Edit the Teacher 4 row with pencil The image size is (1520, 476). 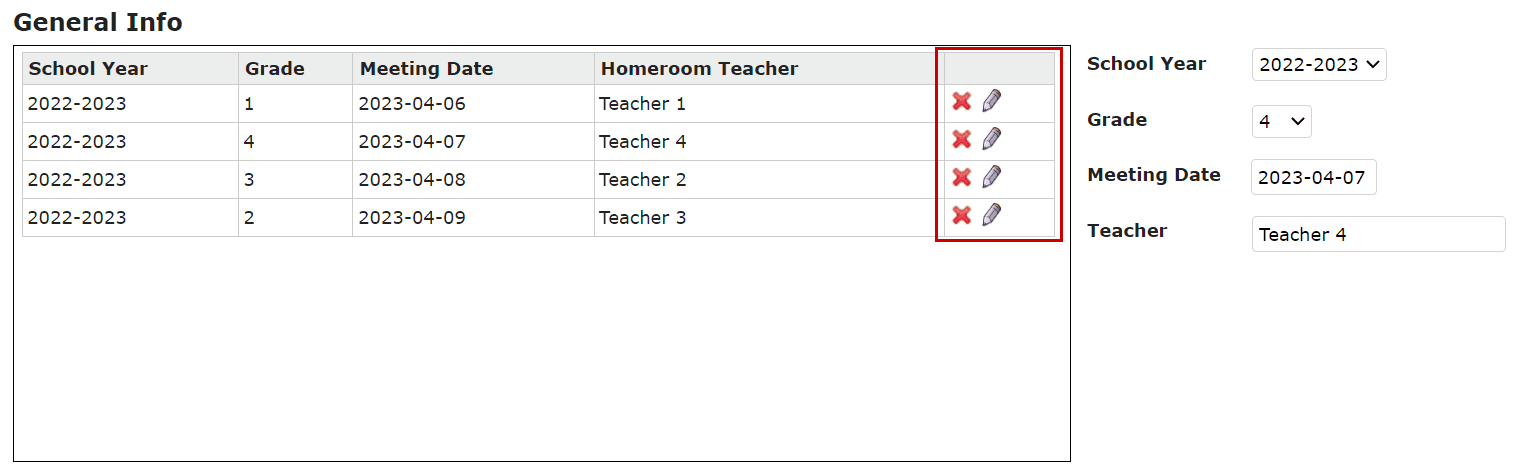point(991,138)
